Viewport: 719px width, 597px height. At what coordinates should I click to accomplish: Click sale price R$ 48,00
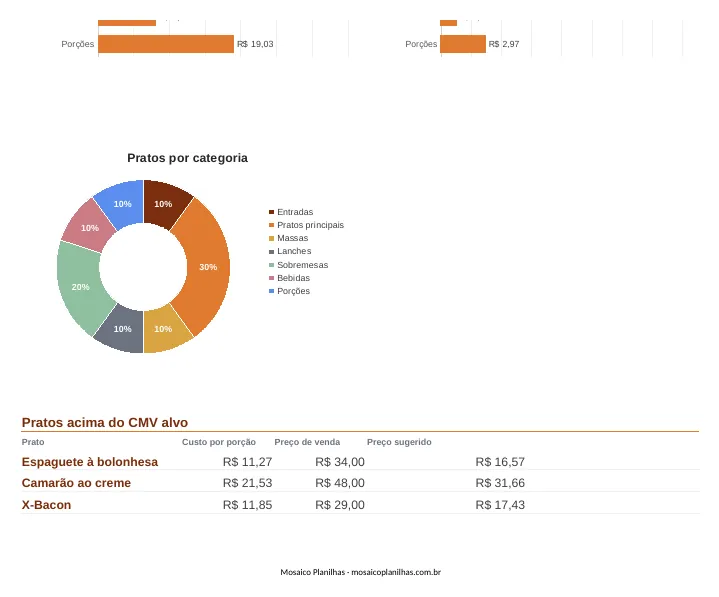point(340,483)
